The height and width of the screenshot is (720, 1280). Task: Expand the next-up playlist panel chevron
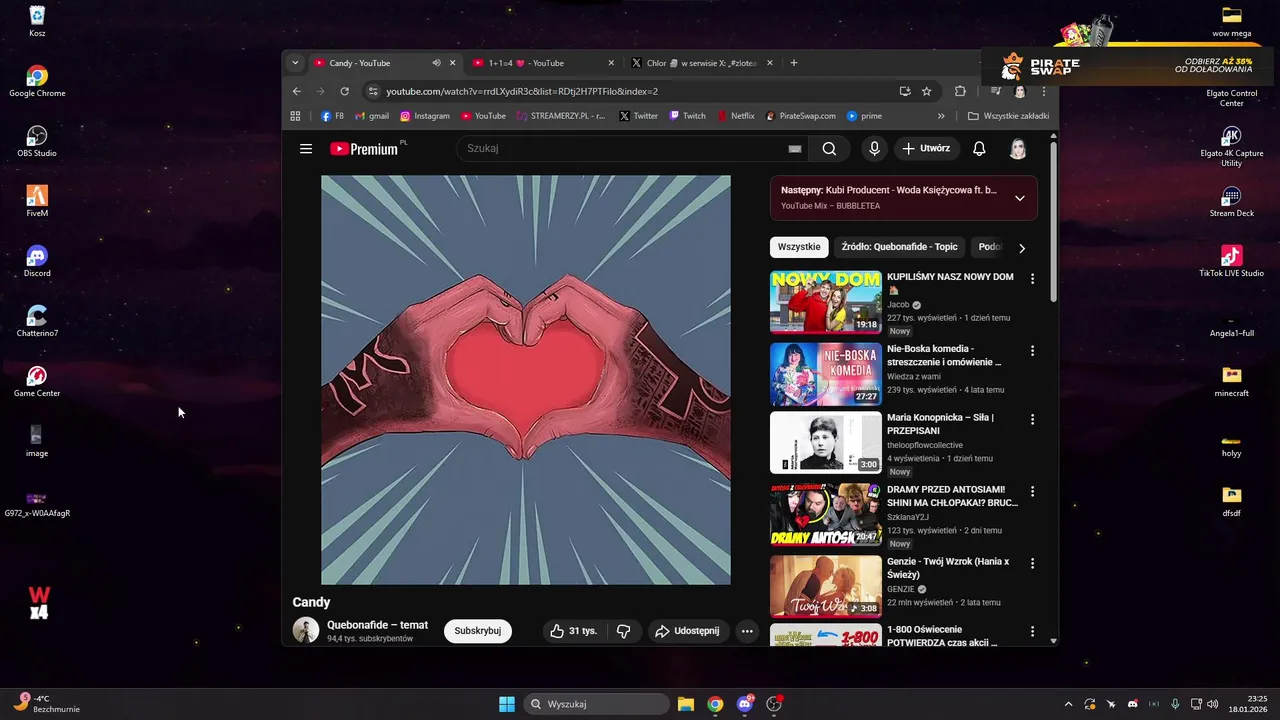[x=1019, y=198]
